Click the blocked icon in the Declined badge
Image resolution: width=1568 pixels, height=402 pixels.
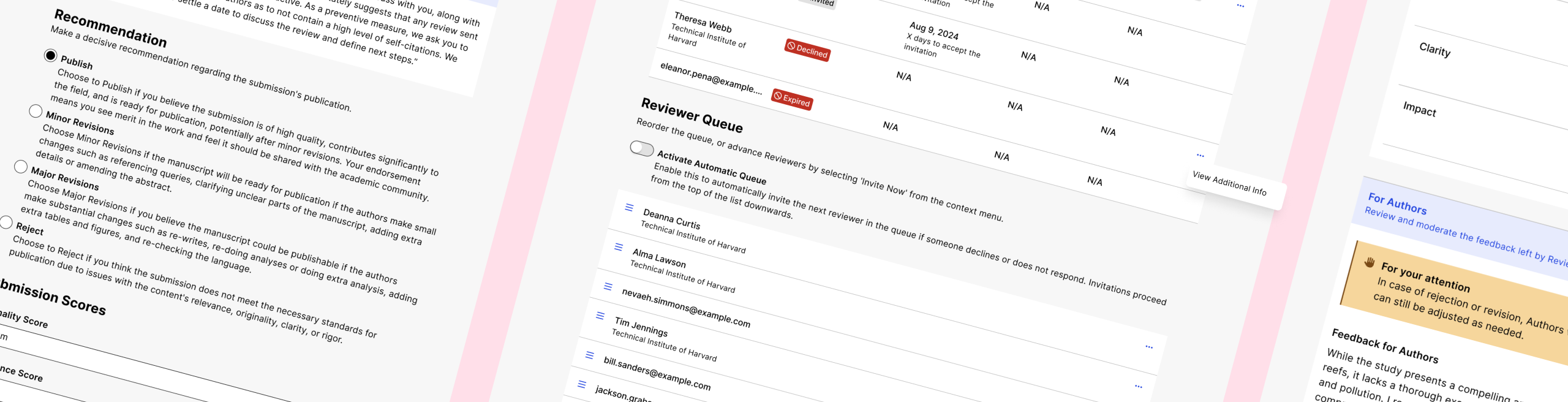(x=791, y=46)
